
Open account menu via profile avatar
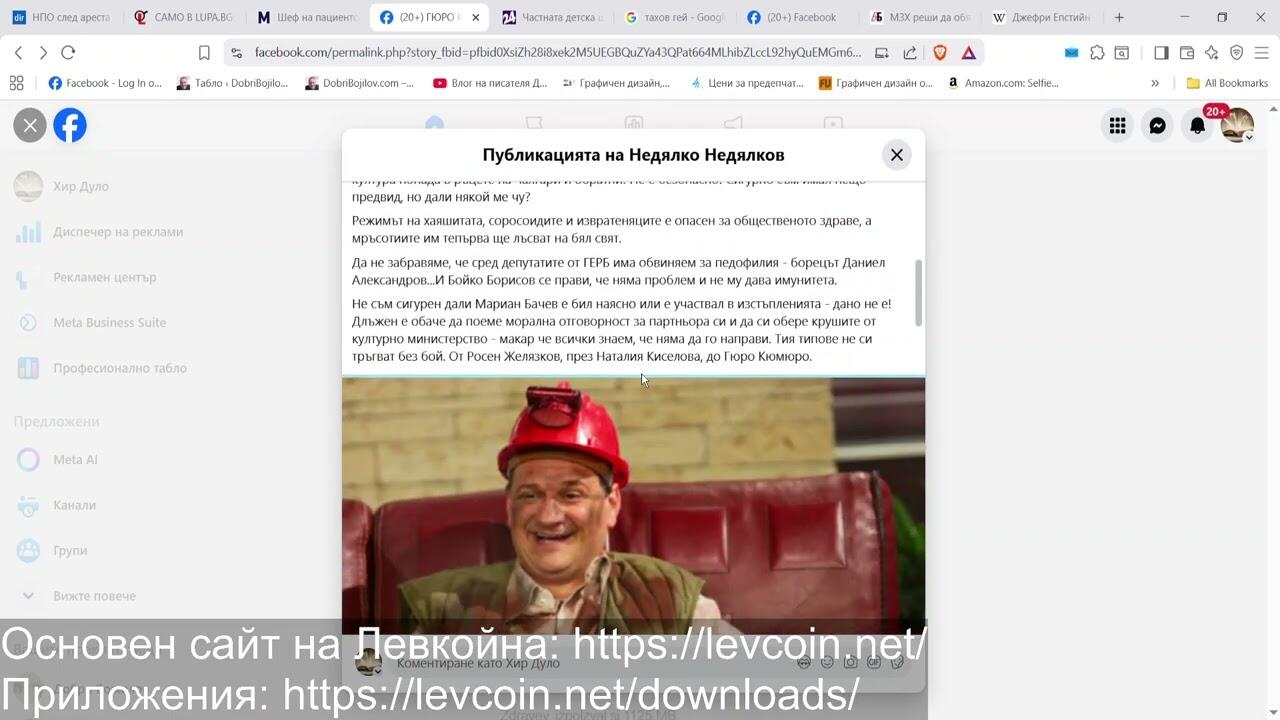click(1237, 126)
